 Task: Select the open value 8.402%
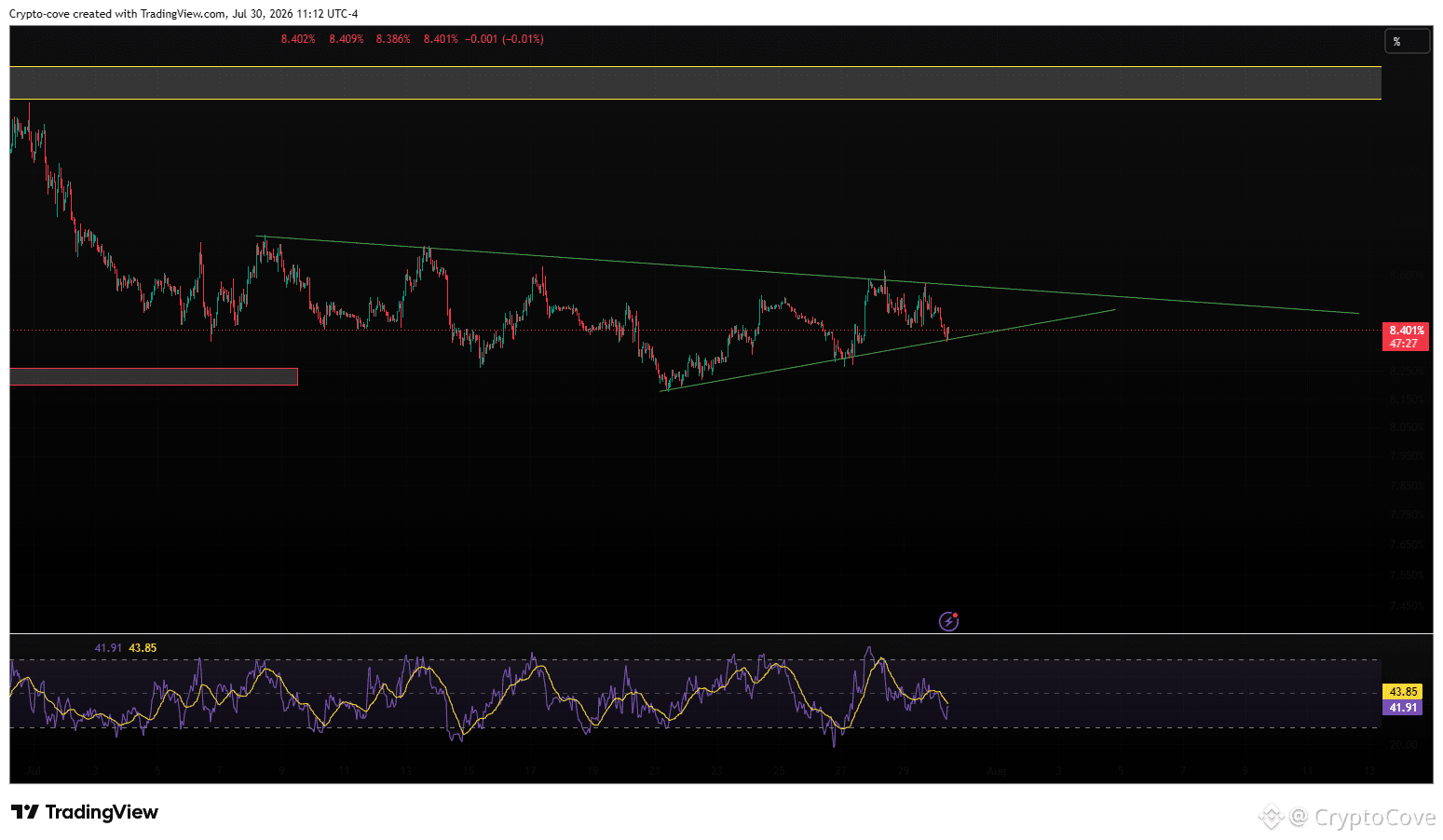298,39
